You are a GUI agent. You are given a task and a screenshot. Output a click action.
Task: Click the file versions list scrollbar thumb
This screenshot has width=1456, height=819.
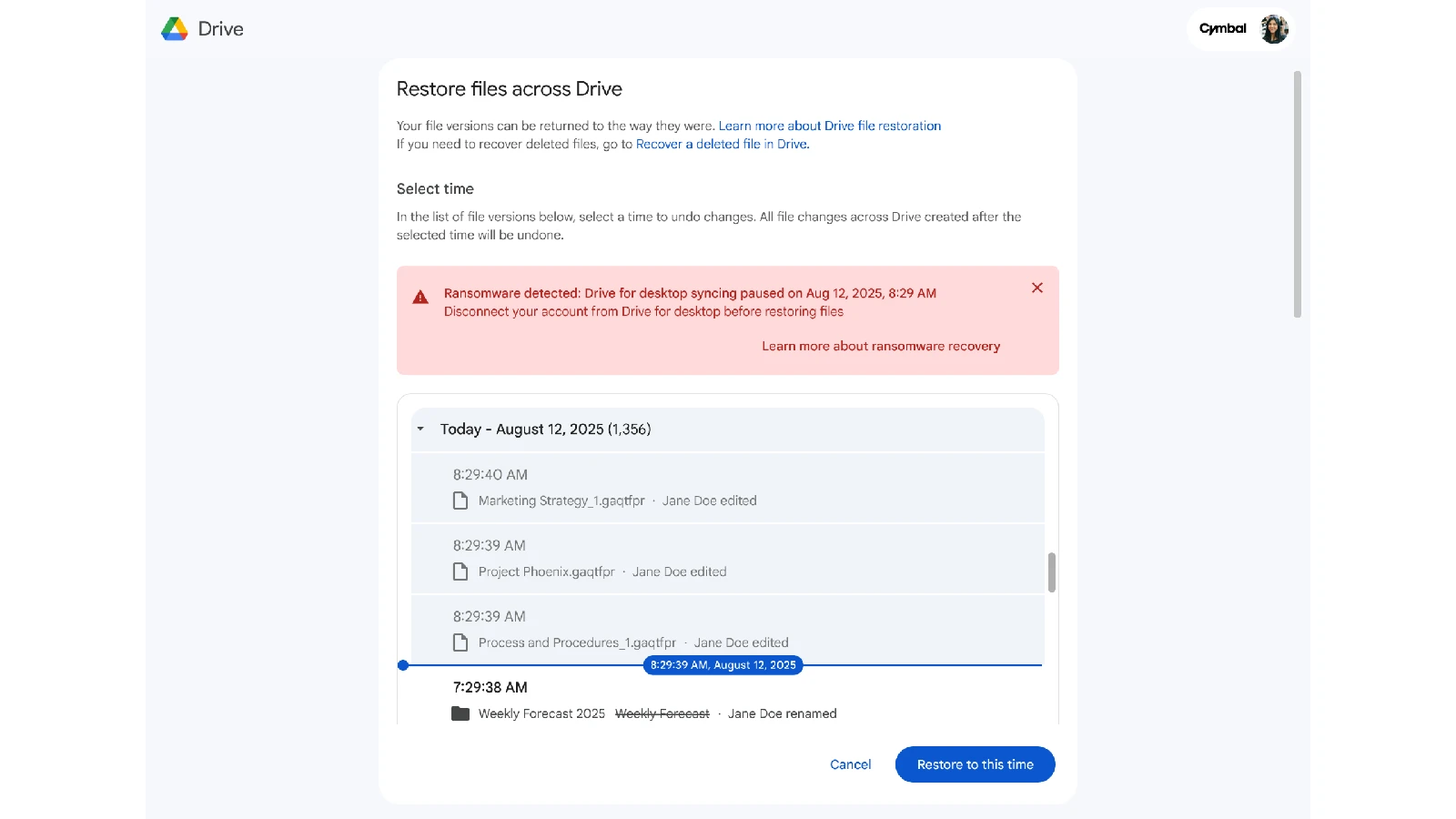click(1051, 571)
